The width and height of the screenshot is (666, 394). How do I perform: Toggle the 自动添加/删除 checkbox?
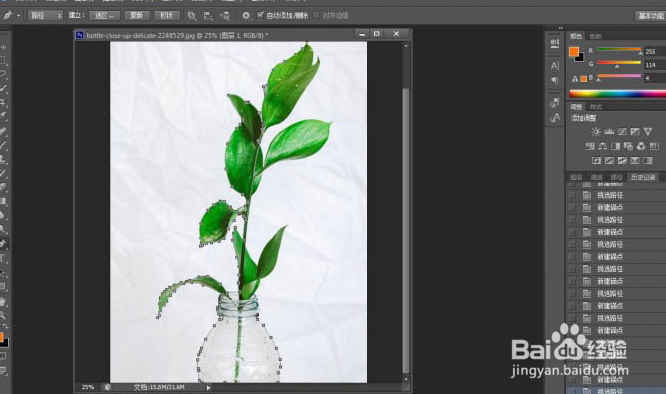click(x=260, y=15)
